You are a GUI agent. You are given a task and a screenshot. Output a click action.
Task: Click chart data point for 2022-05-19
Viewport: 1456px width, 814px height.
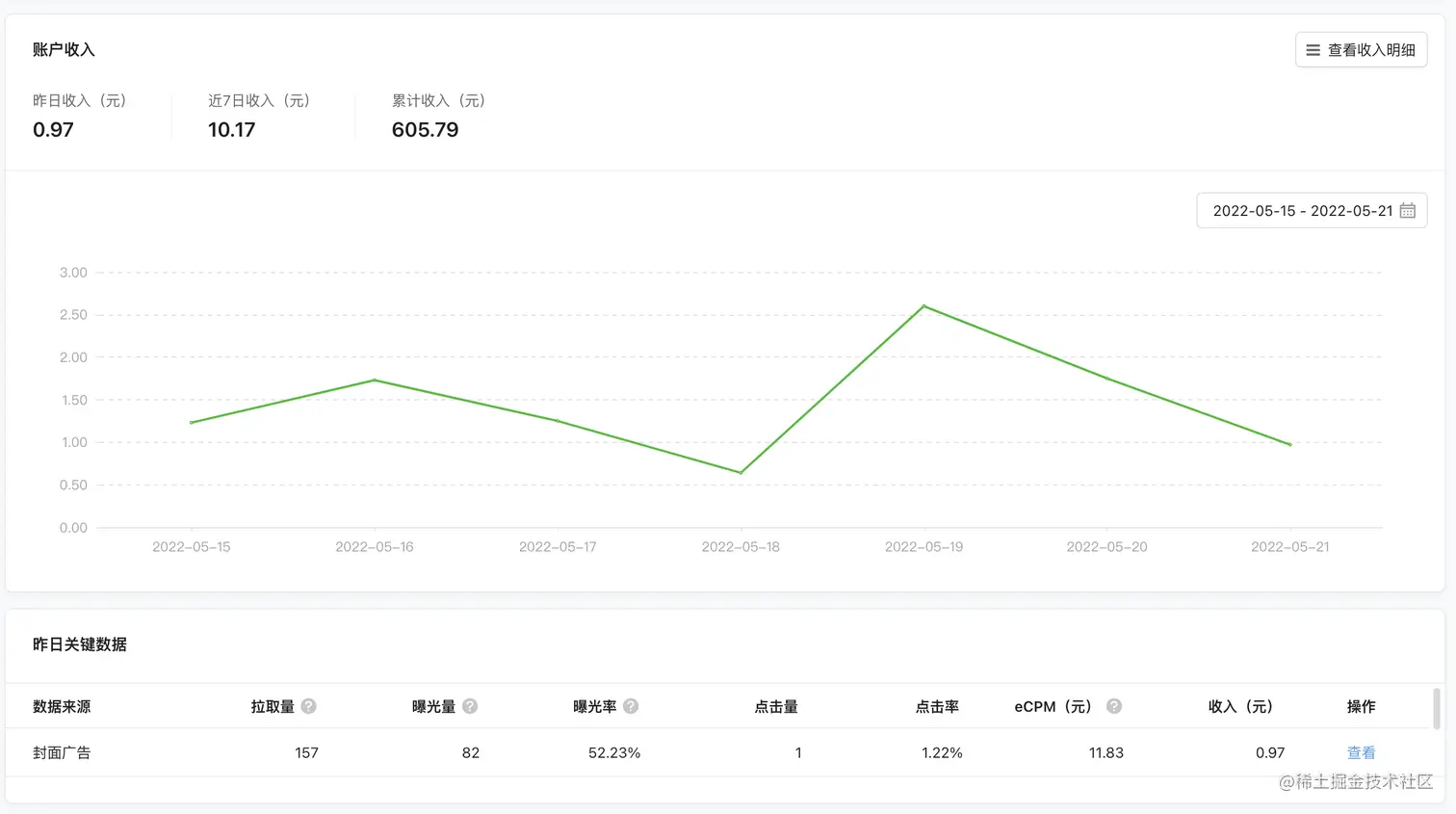pos(924,306)
